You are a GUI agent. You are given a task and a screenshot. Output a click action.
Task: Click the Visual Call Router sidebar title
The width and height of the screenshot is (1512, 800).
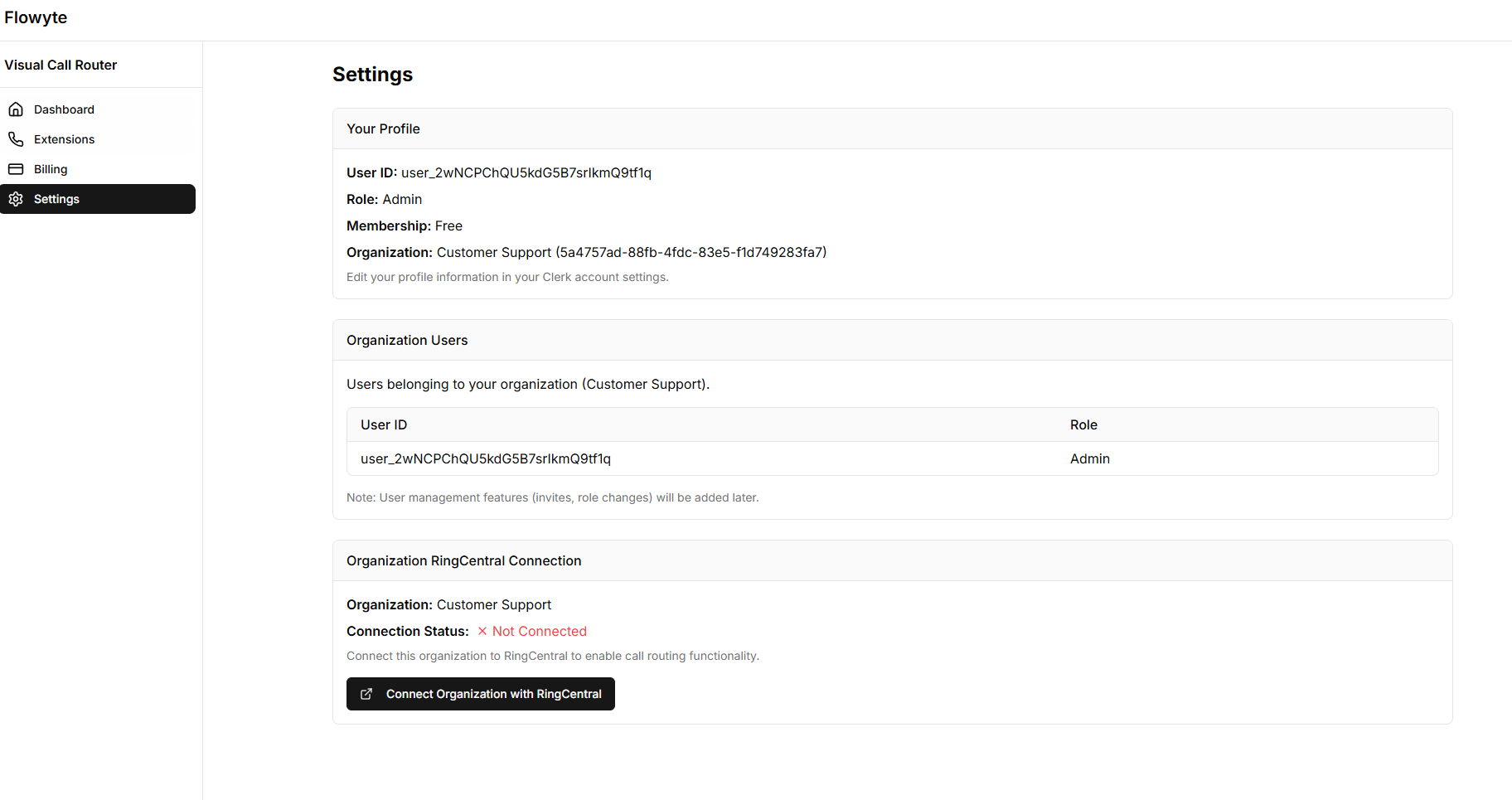click(x=61, y=65)
